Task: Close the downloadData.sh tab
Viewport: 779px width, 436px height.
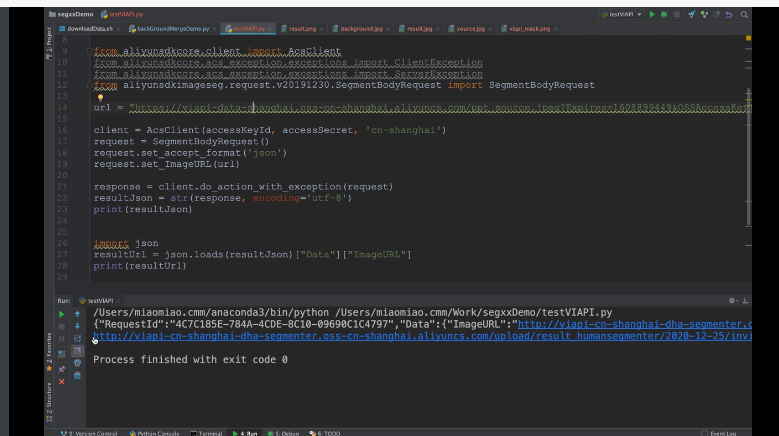Action: 118,29
